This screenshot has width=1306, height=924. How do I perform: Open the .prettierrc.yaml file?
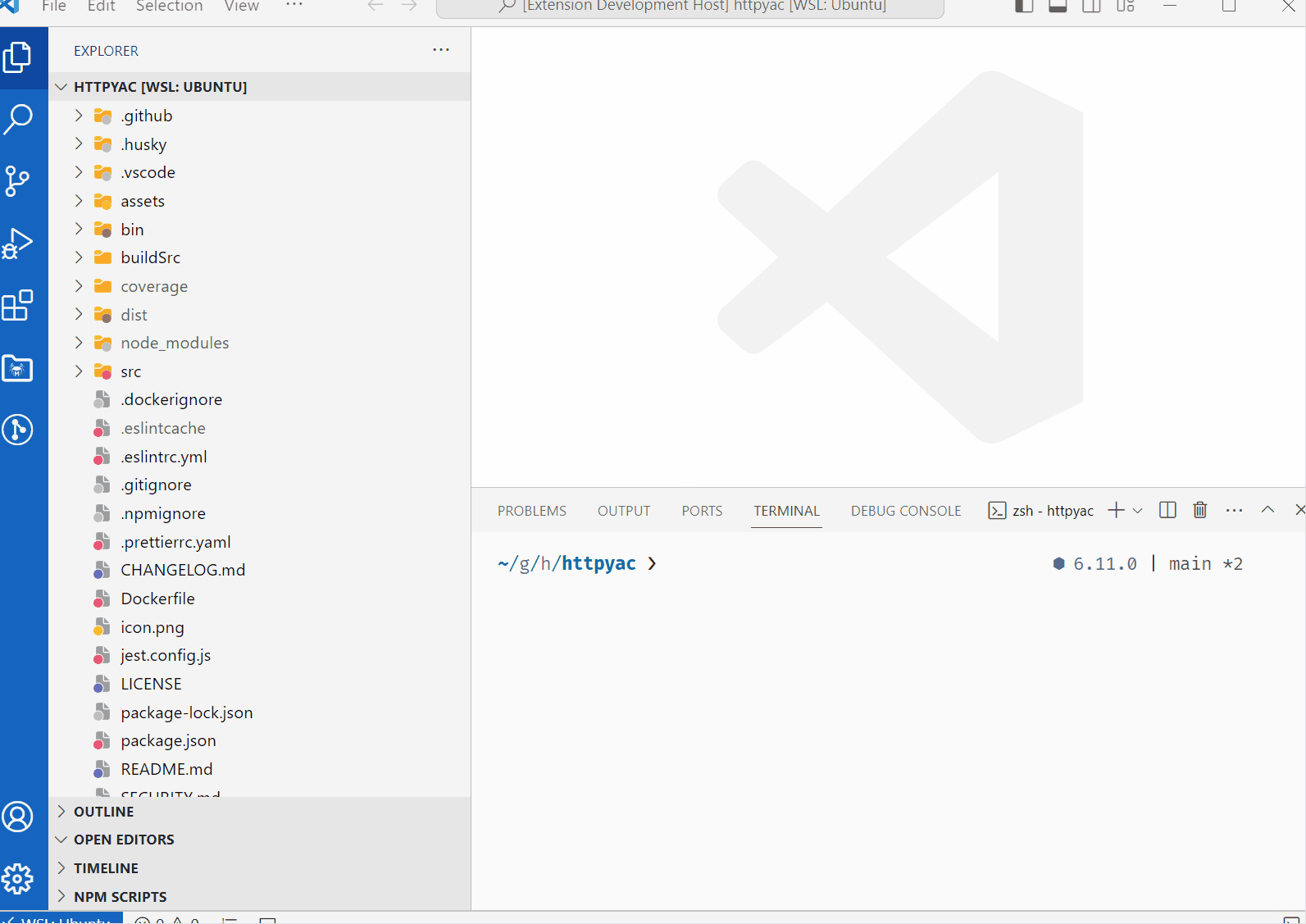coord(260,542)
